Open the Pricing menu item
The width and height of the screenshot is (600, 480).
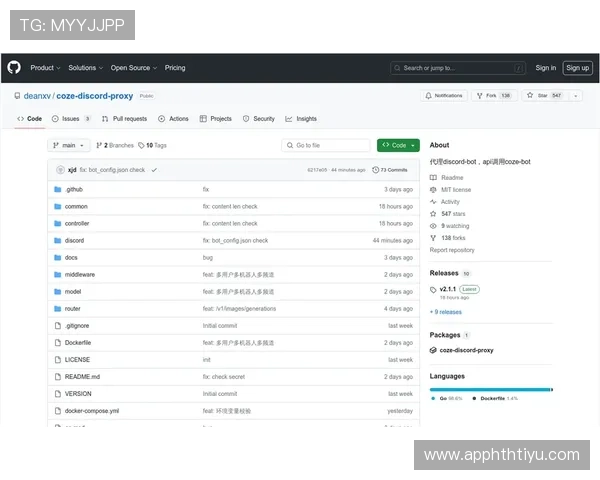[x=175, y=68]
